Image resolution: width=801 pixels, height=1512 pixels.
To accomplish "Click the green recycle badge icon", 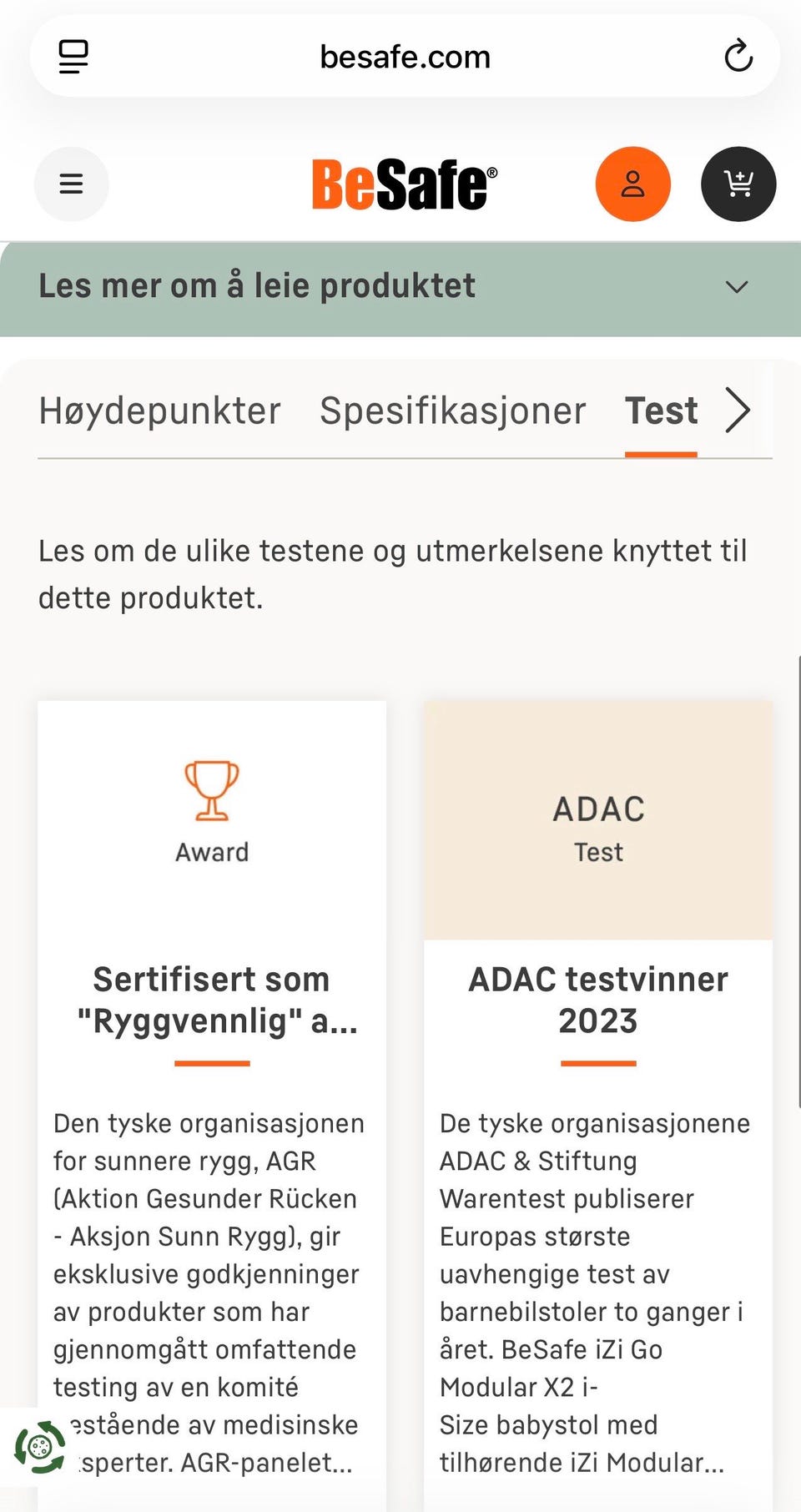I will tap(39, 1447).
